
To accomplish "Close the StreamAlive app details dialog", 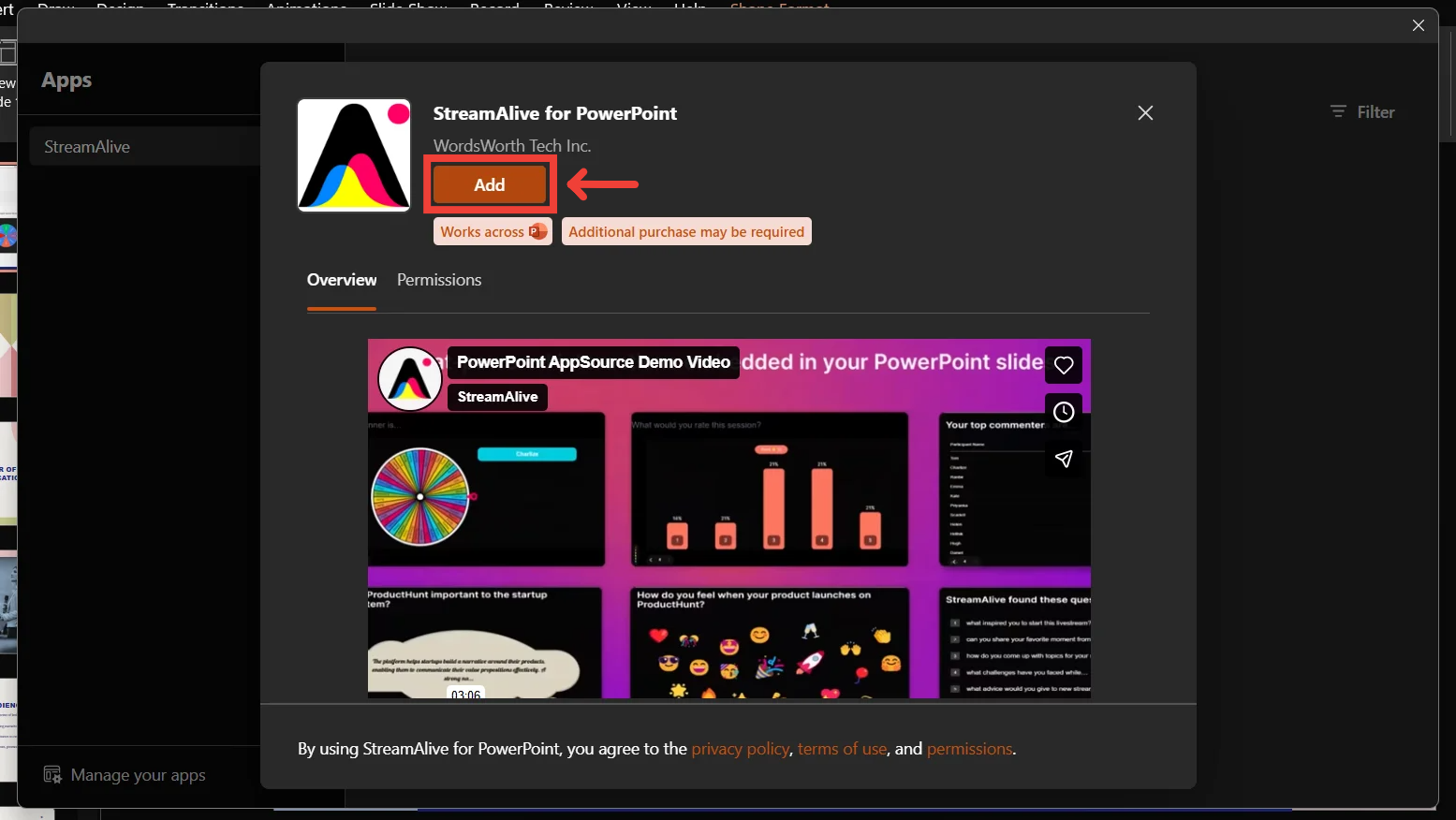I will [x=1145, y=113].
